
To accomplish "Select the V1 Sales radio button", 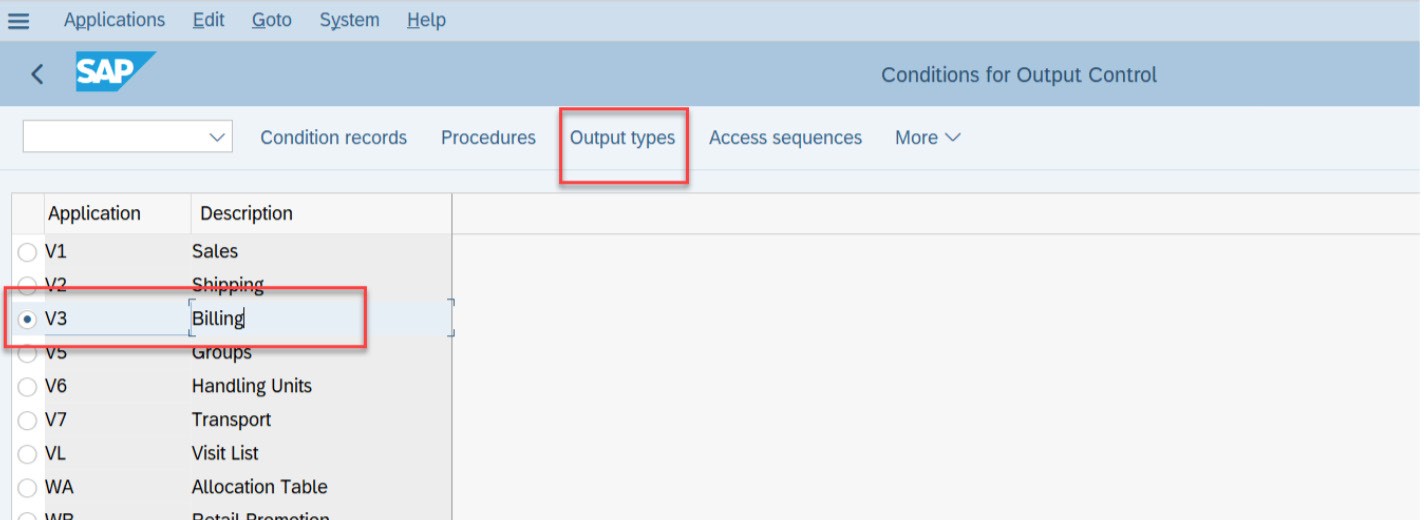I will [27, 253].
